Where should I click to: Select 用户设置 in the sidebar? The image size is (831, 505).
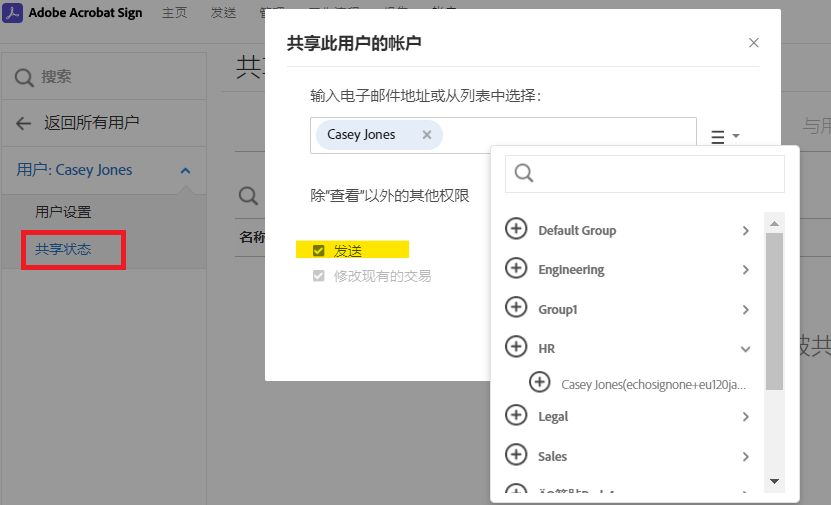(x=63, y=212)
